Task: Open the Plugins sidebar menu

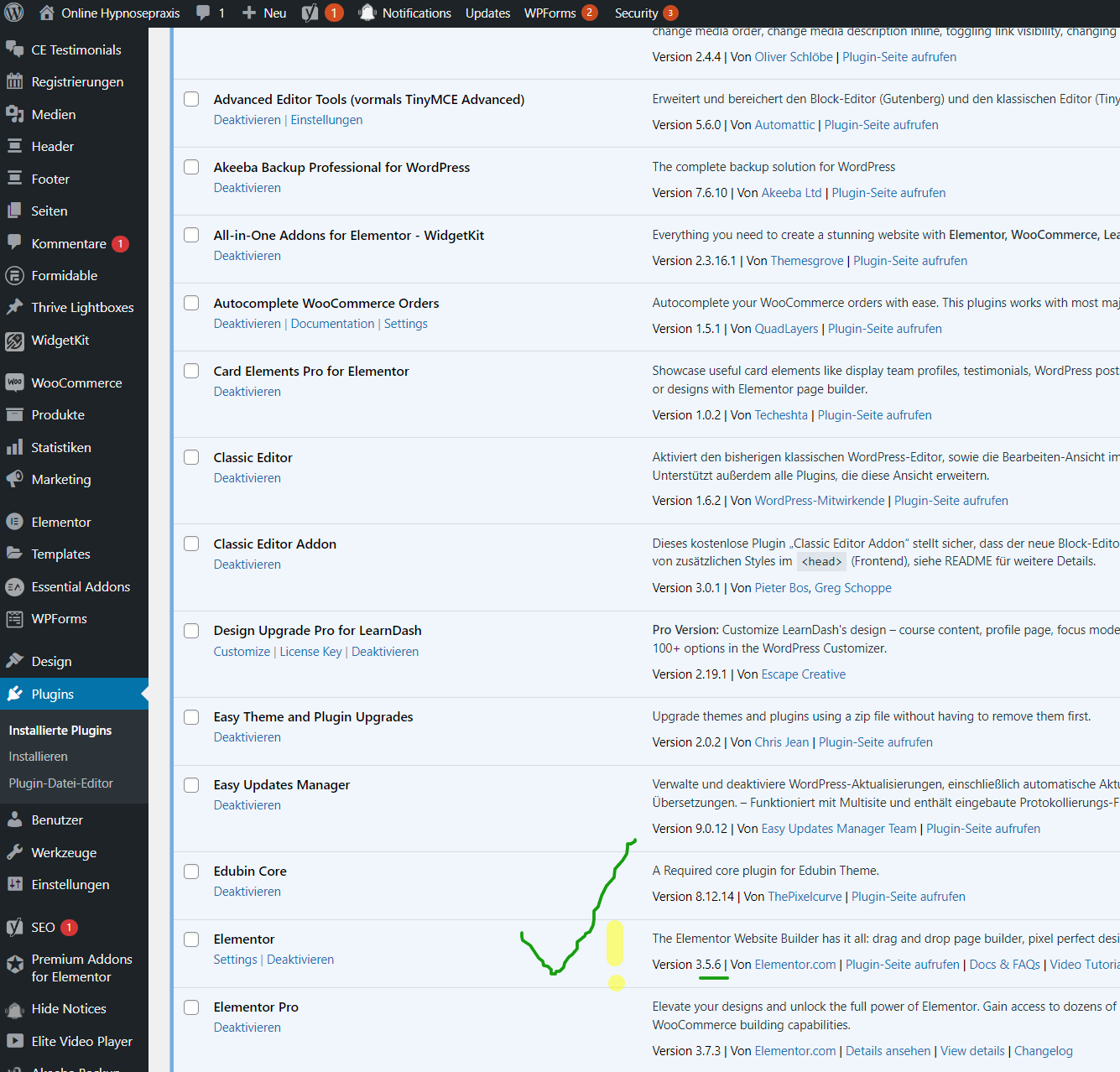Action: click(74, 694)
